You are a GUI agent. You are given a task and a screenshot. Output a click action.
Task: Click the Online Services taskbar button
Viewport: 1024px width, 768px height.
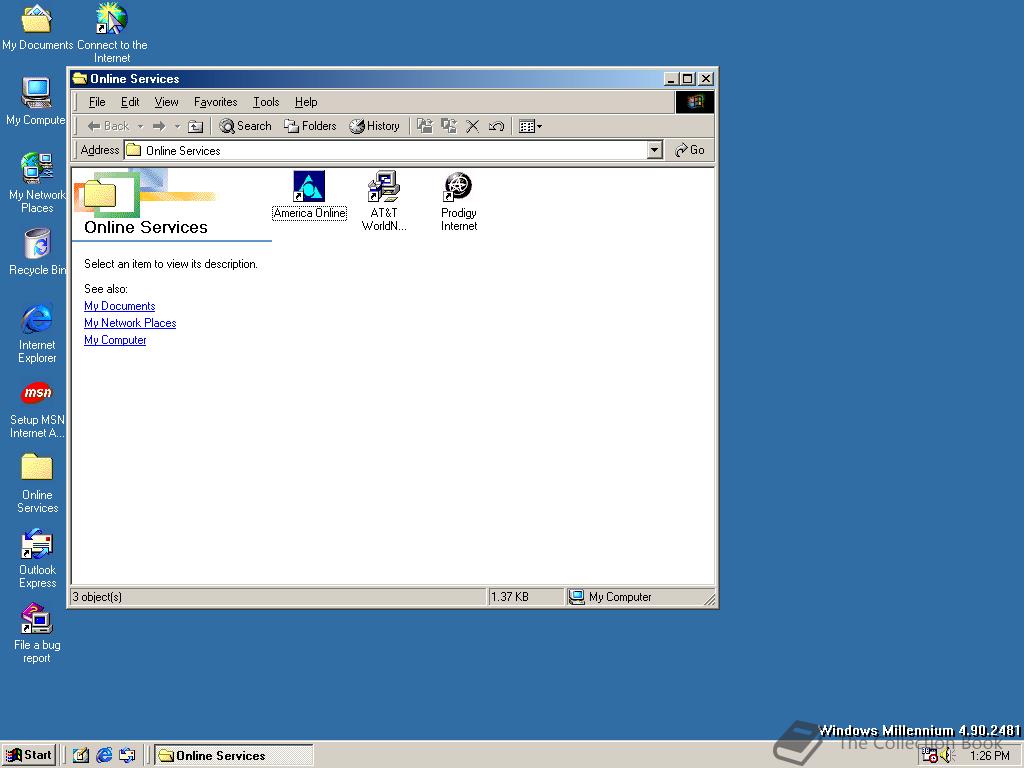coord(234,756)
